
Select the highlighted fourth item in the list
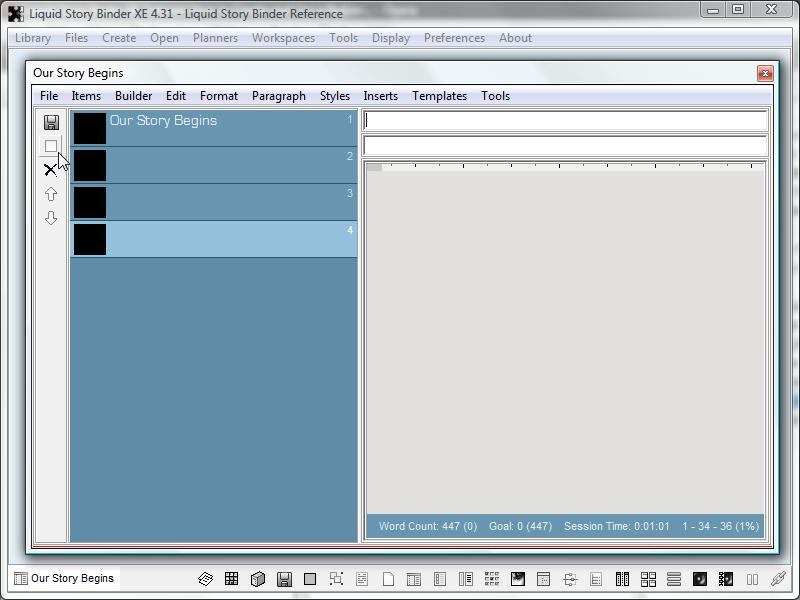pos(213,239)
